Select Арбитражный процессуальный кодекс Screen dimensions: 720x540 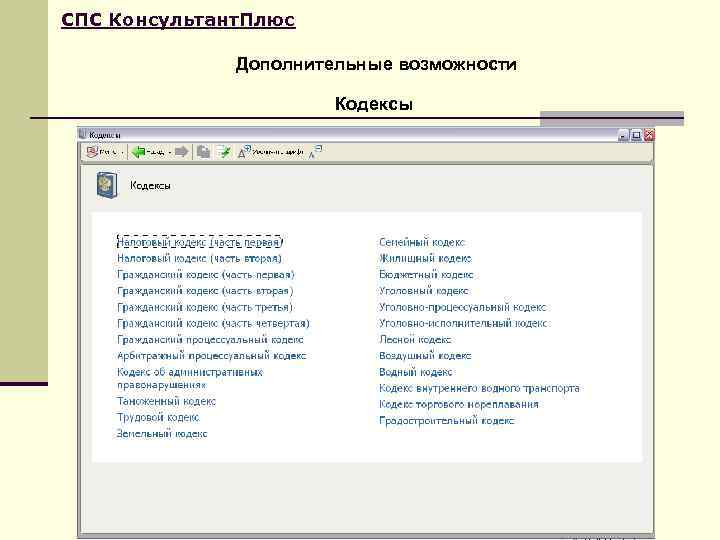pyautogui.click(x=212, y=355)
